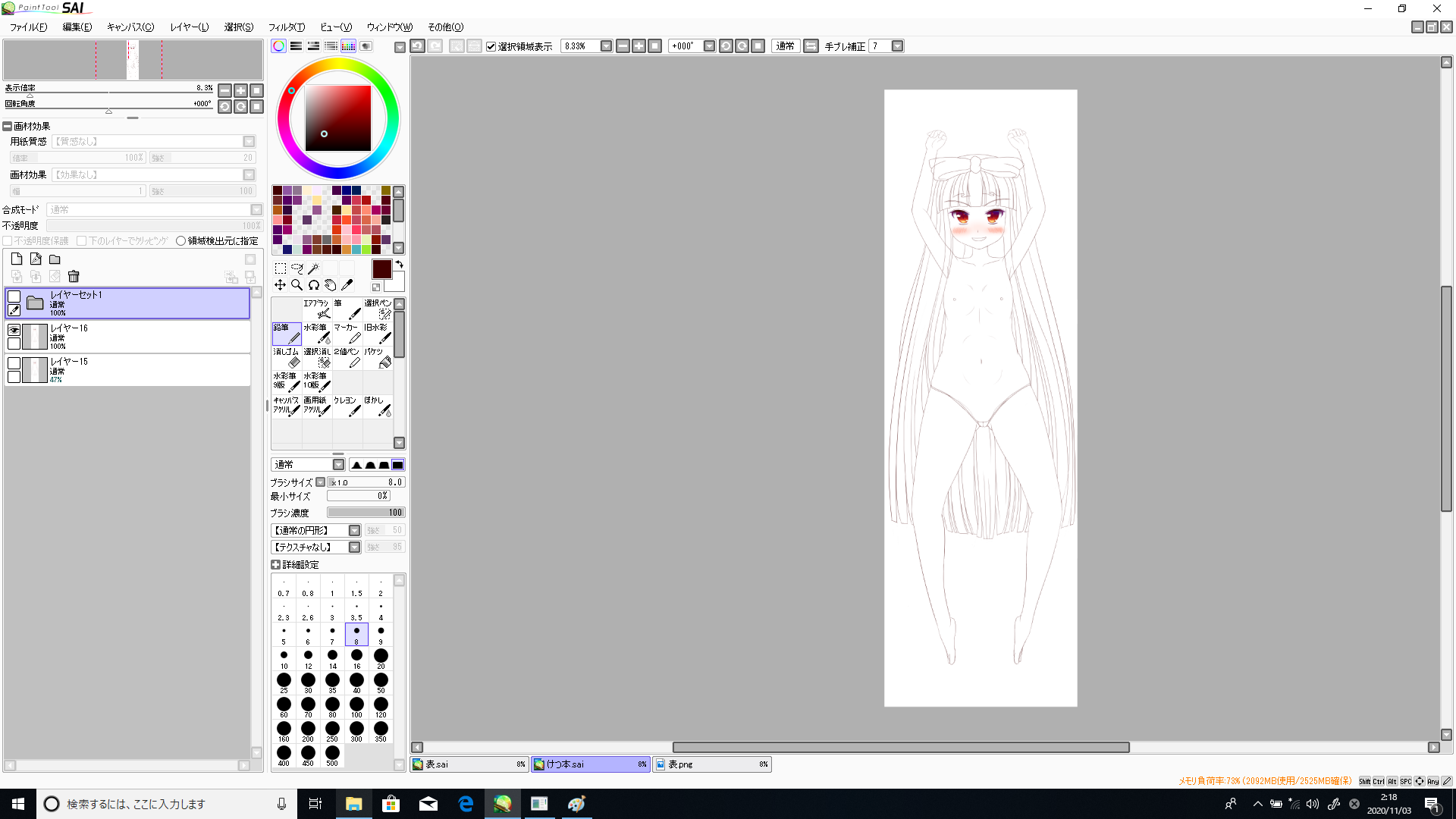
Task: Choose the ぼかし blur tool
Action: point(378,406)
